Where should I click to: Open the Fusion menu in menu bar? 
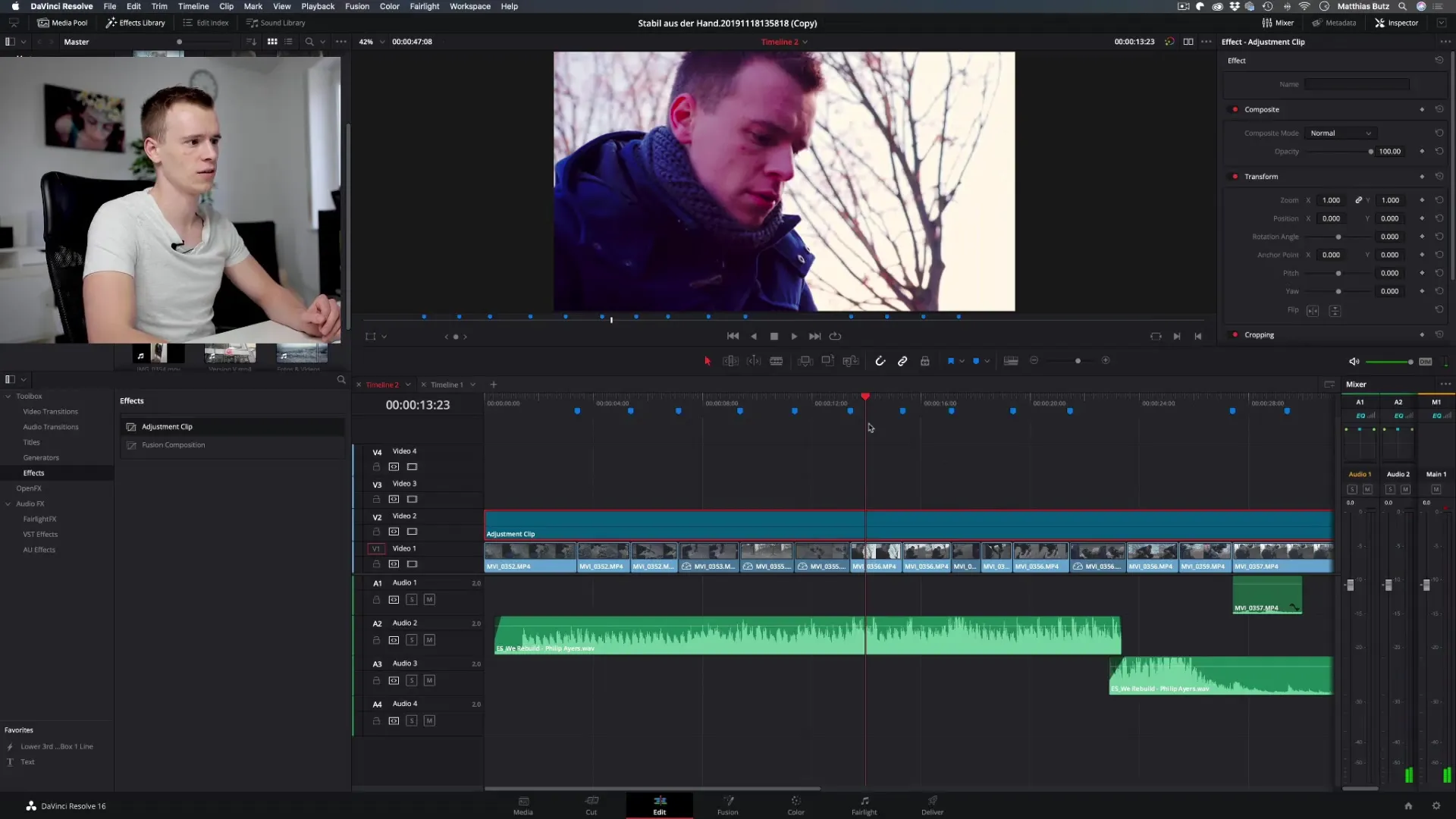[357, 6]
